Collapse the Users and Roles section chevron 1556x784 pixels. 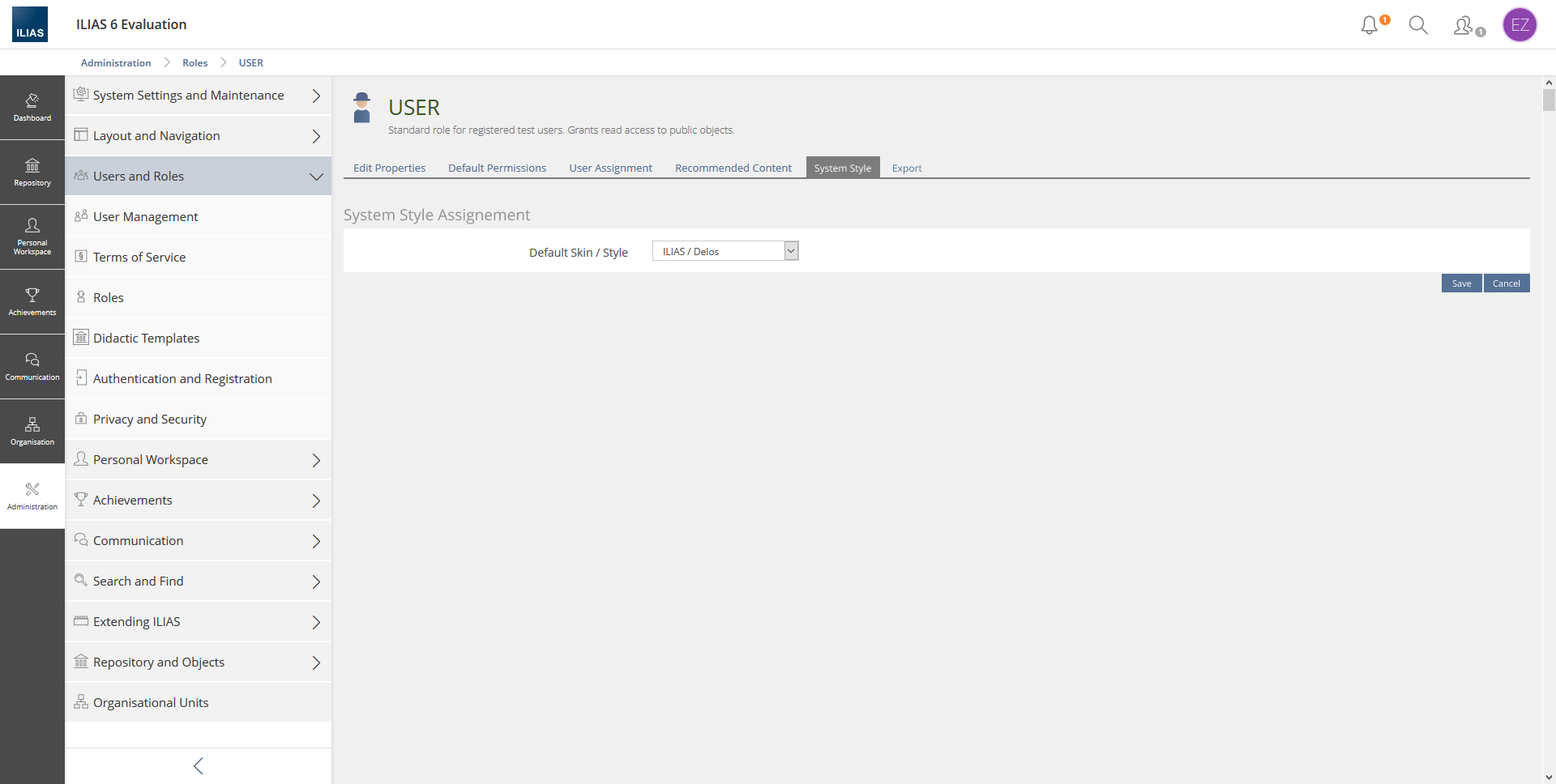click(x=316, y=177)
